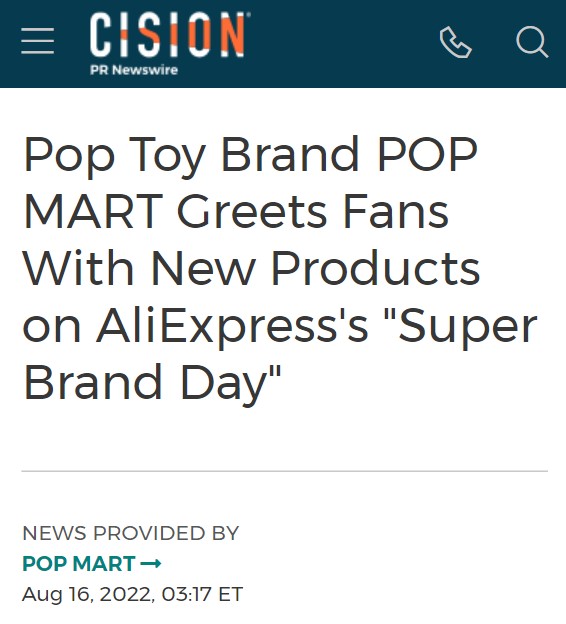Click "Brand Day" at the headline end

coord(152,383)
